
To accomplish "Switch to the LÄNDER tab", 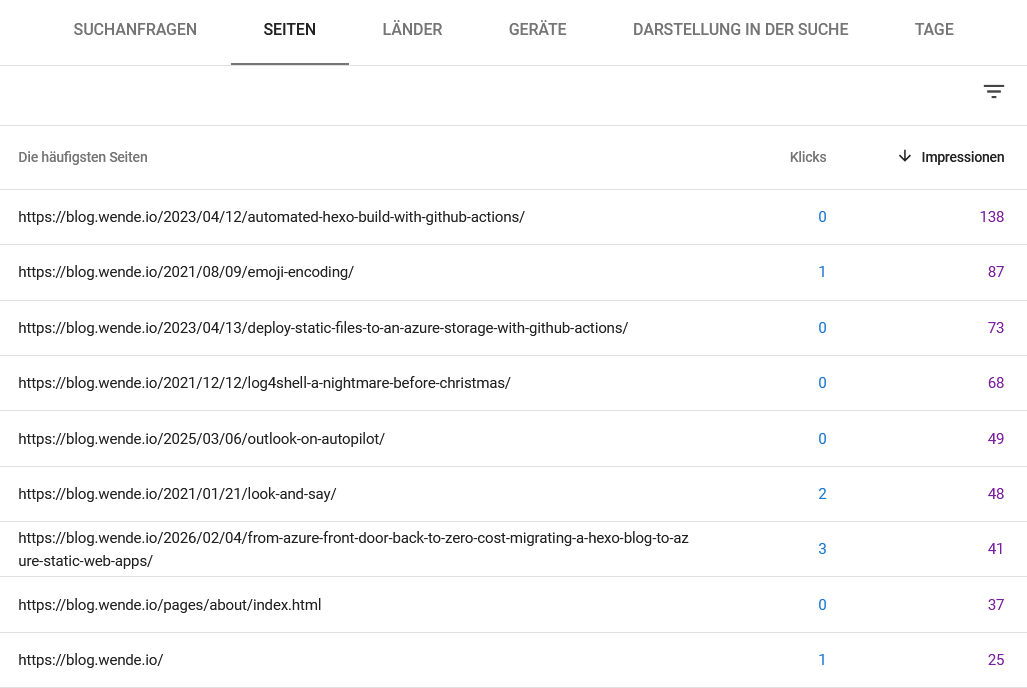I will coord(411,29).
